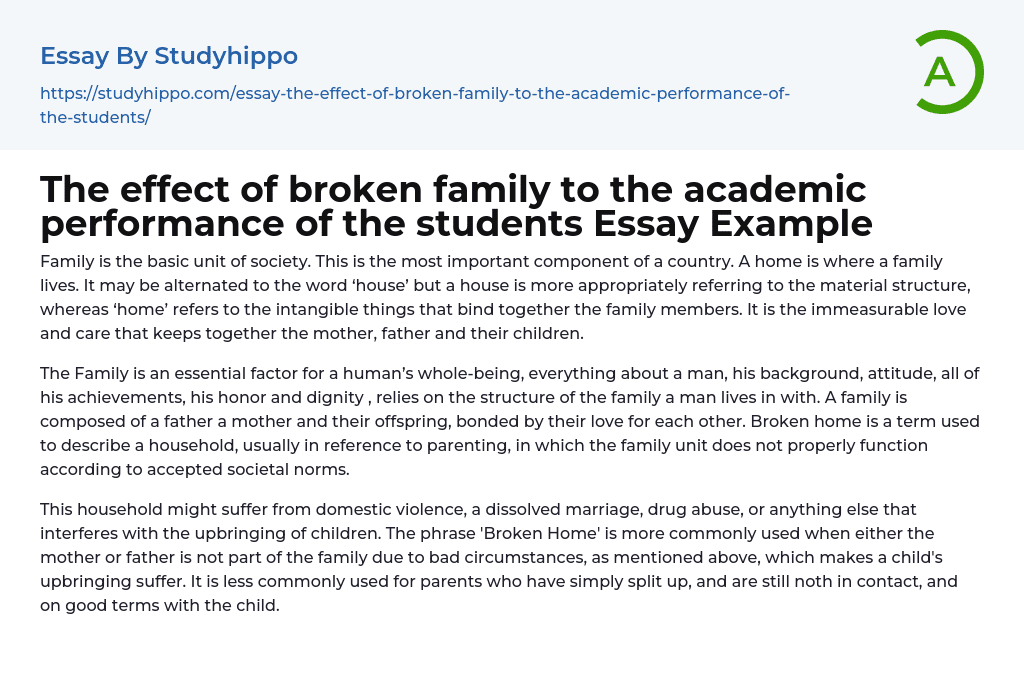Image resolution: width=1024 pixels, height=674 pixels.
Task: Click the paragraph starting 'The Family is an essential'
Action: tap(510, 421)
